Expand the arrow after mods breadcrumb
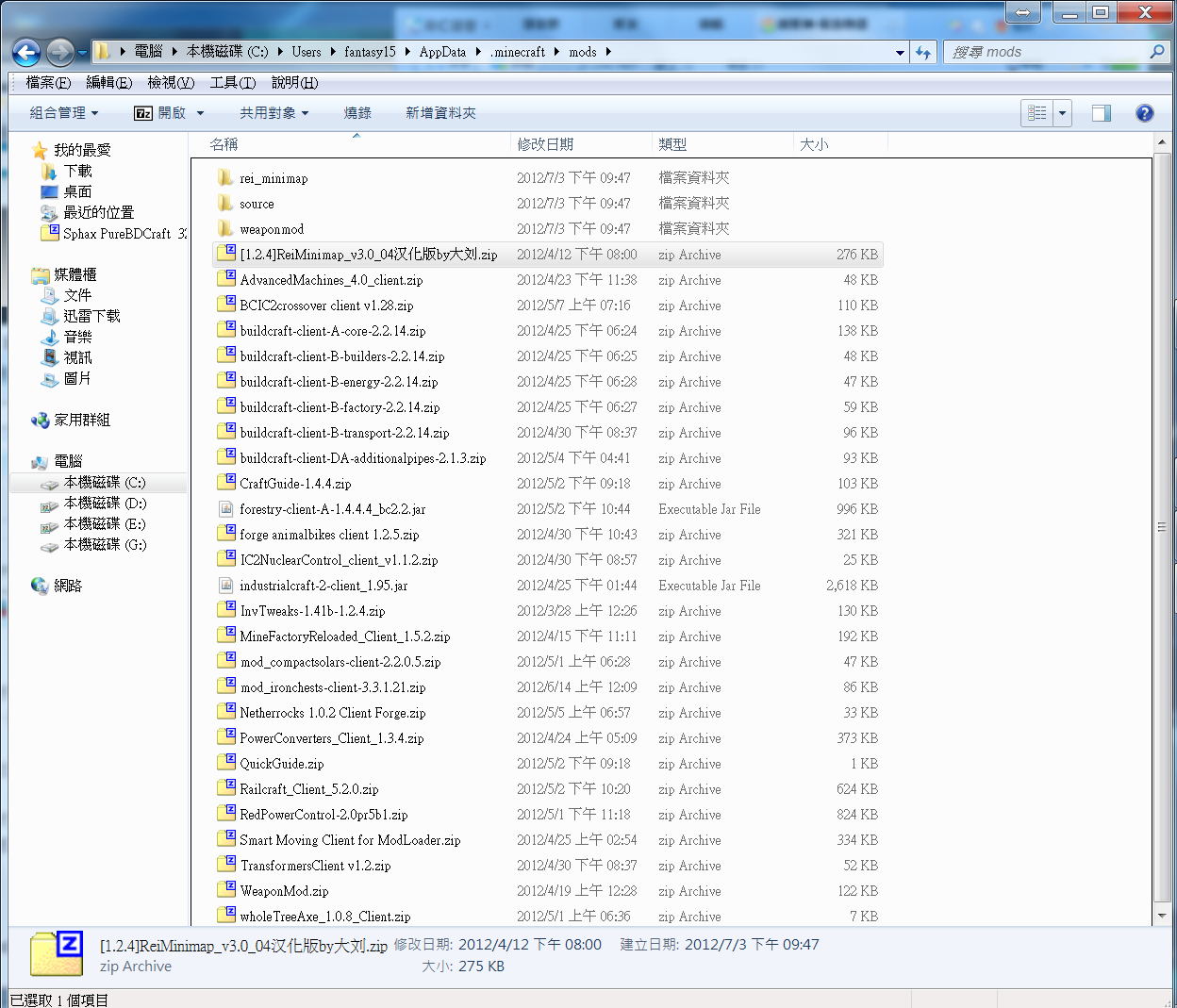 click(608, 52)
